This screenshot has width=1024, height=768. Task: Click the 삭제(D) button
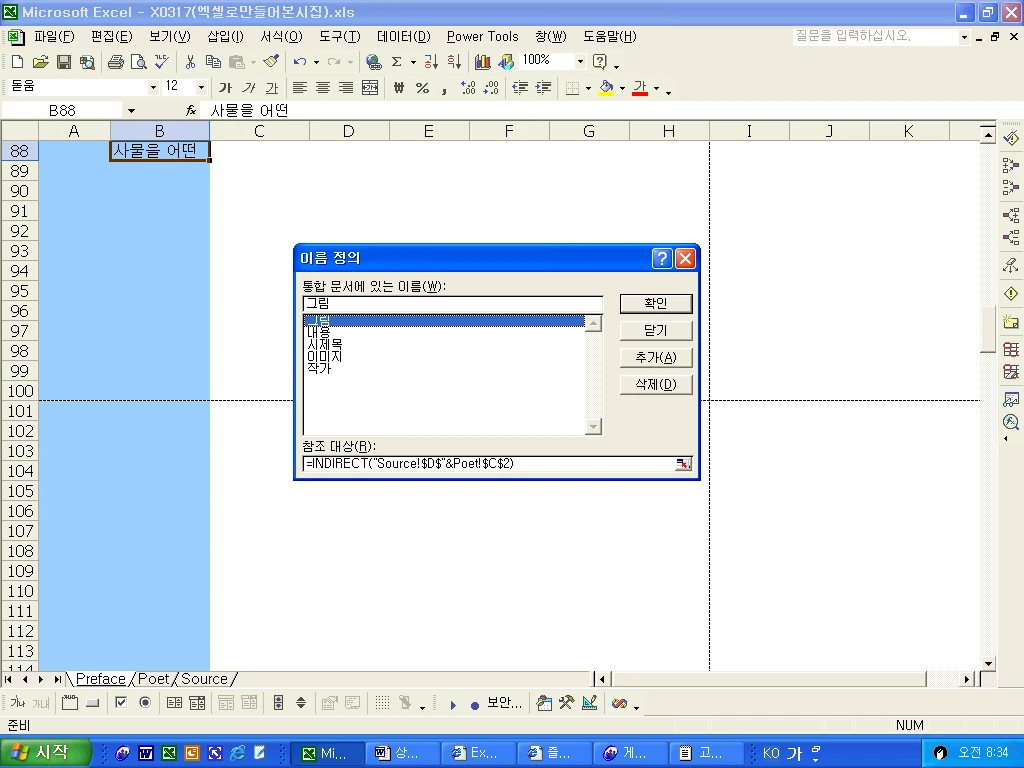coord(656,385)
